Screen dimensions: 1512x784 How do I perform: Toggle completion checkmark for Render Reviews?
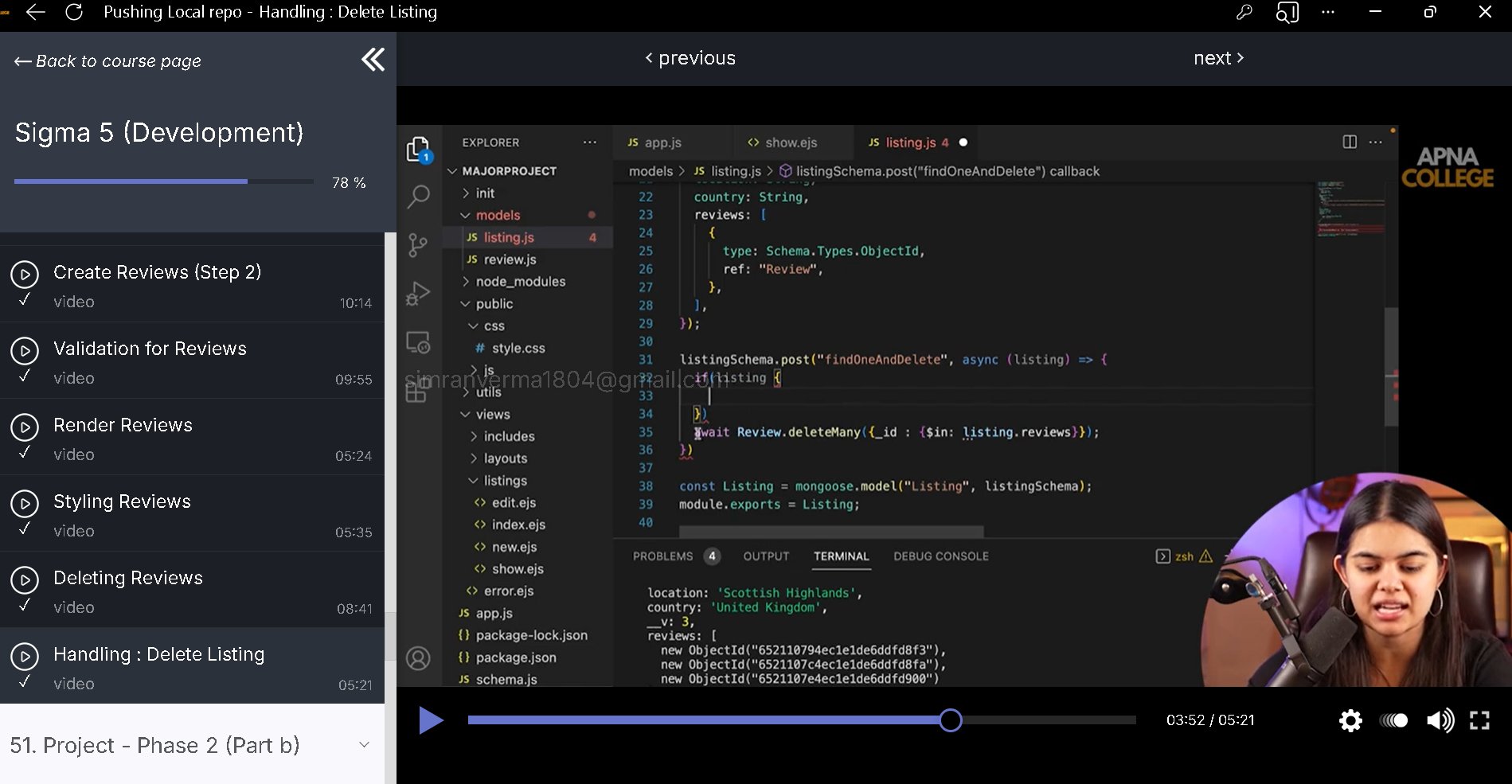pos(25,453)
